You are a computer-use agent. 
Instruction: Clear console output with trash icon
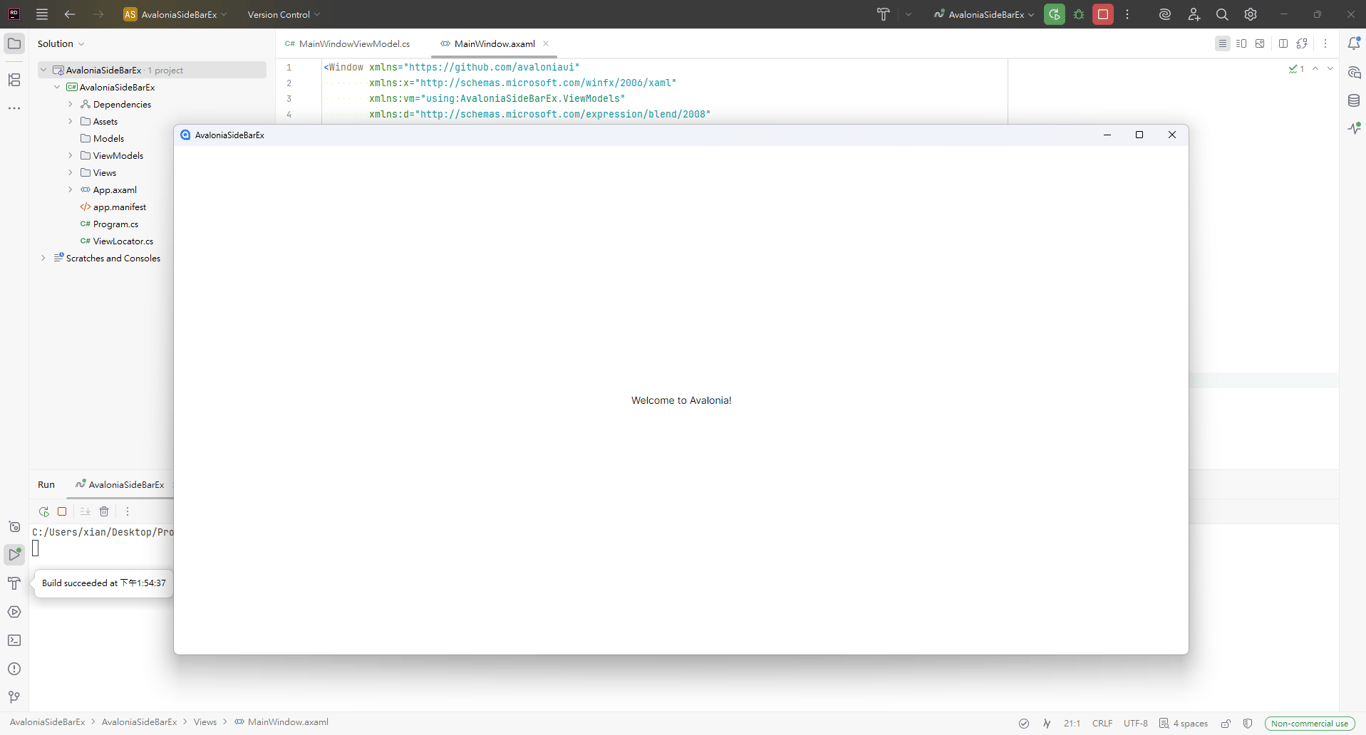click(x=104, y=512)
